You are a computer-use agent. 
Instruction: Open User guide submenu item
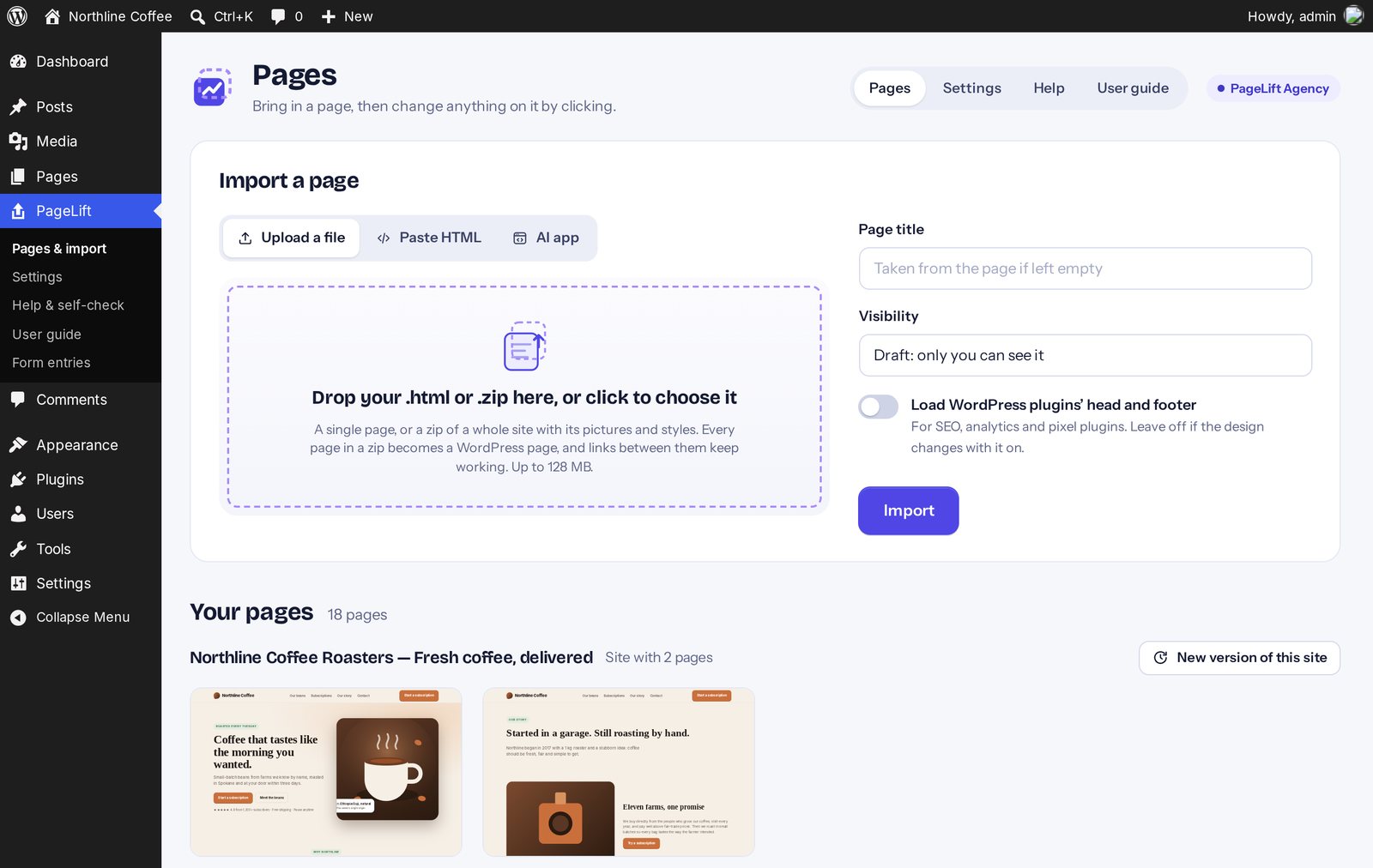click(x=81, y=335)
